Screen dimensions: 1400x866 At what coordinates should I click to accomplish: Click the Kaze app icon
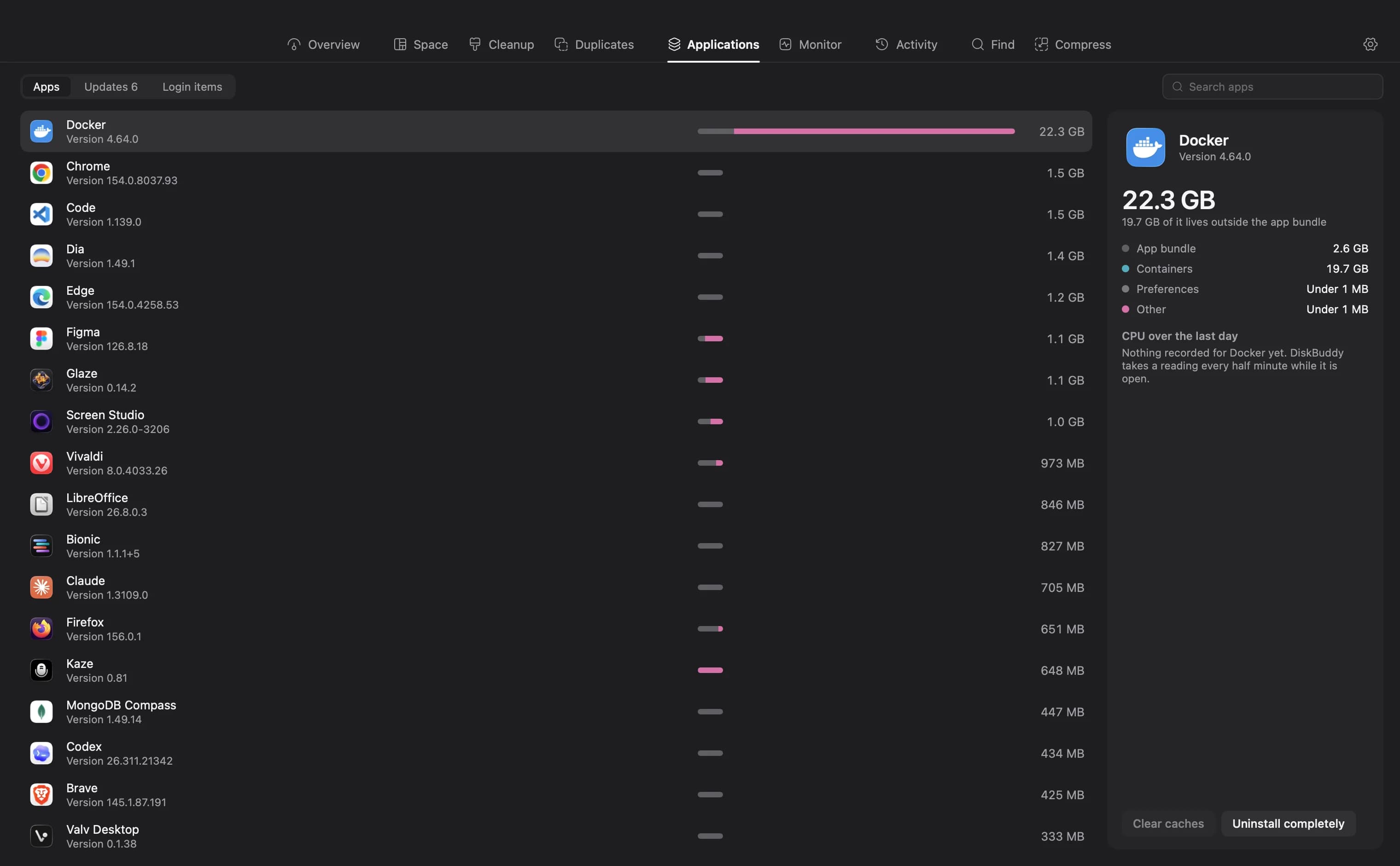[41, 670]
